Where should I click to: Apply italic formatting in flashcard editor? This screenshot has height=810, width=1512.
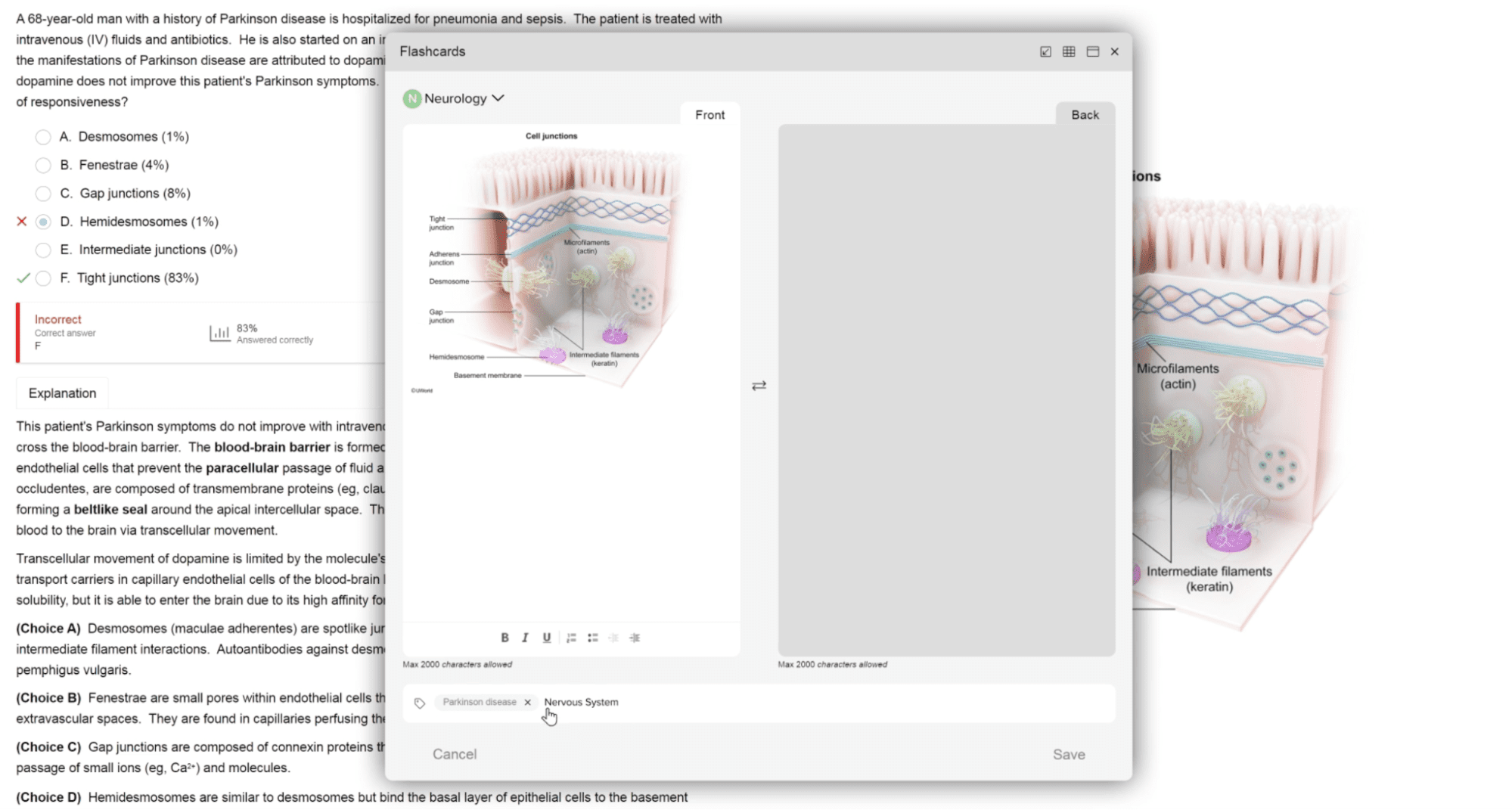coord(525,638)
